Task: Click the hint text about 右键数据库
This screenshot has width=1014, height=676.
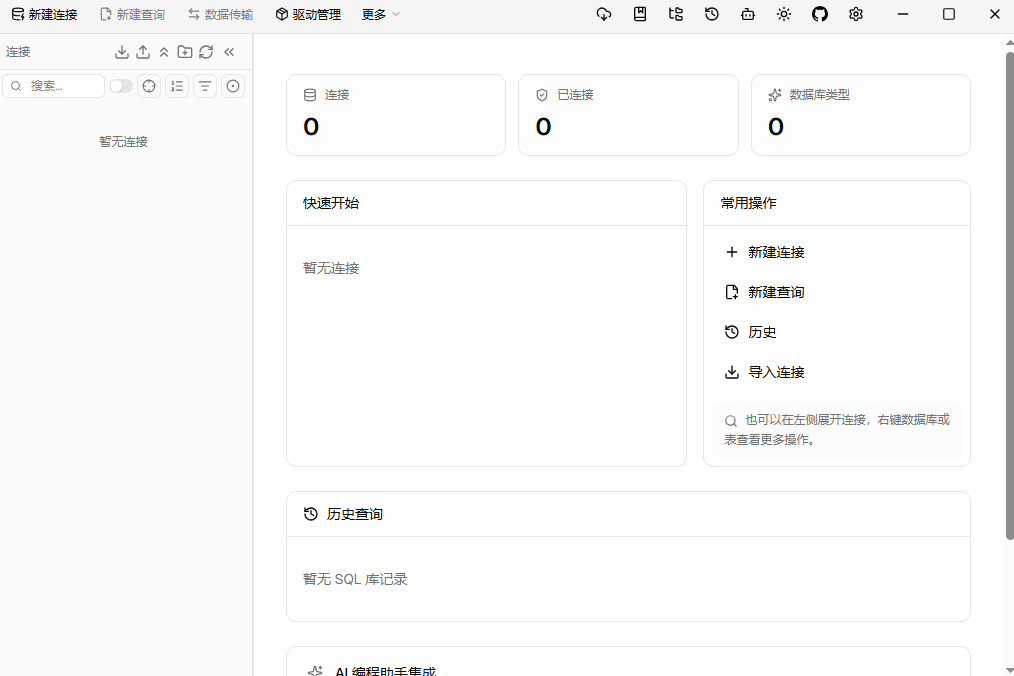Action: [x=837, y=430]
